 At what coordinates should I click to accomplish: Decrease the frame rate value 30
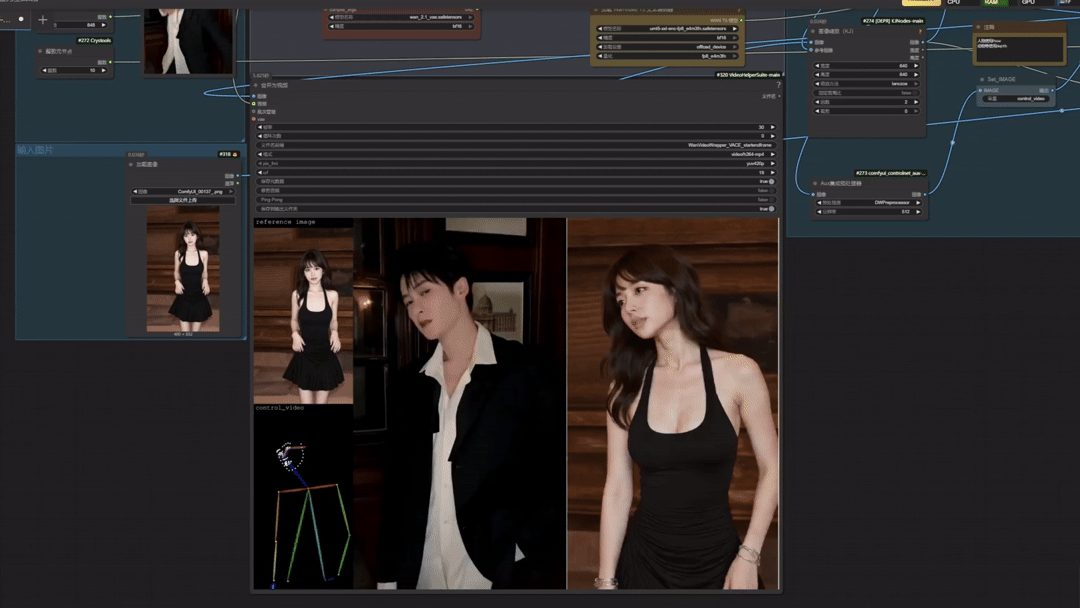[260, 127]
